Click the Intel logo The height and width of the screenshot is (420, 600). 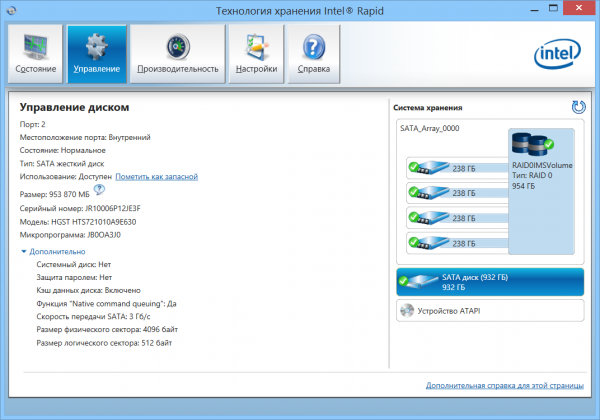tap(557, 54)
